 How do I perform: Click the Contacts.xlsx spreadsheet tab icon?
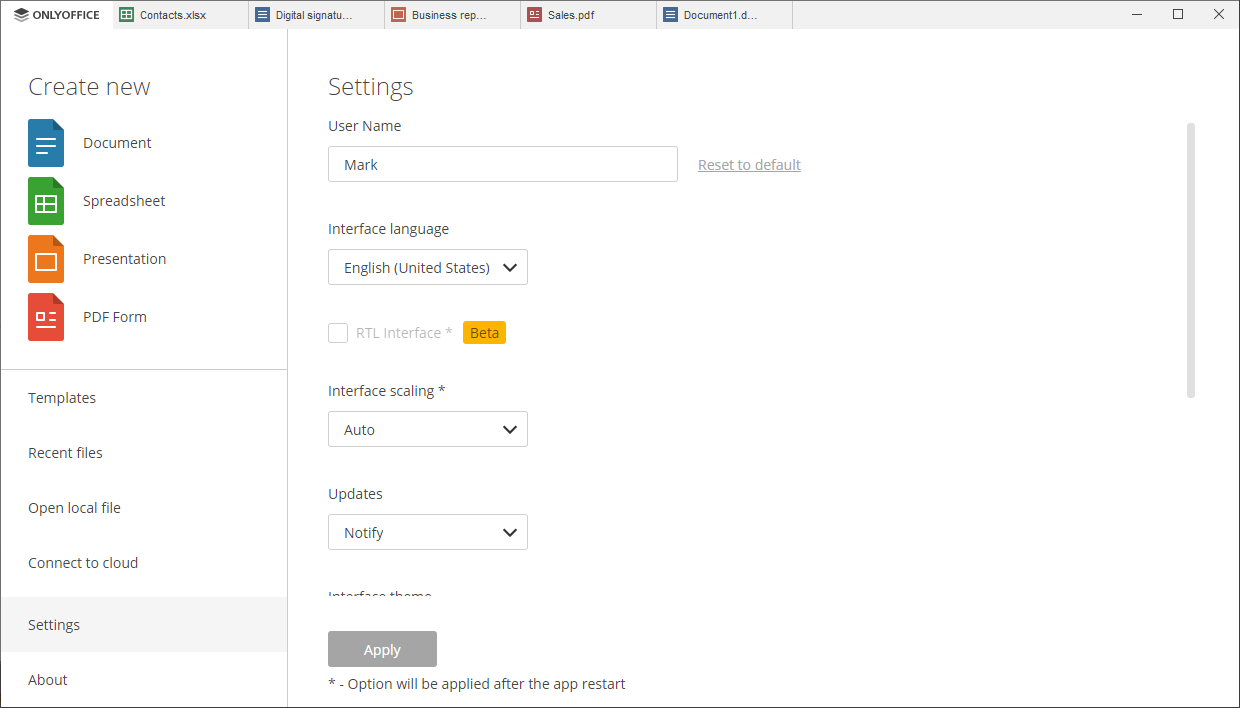(x=126, y=15)
